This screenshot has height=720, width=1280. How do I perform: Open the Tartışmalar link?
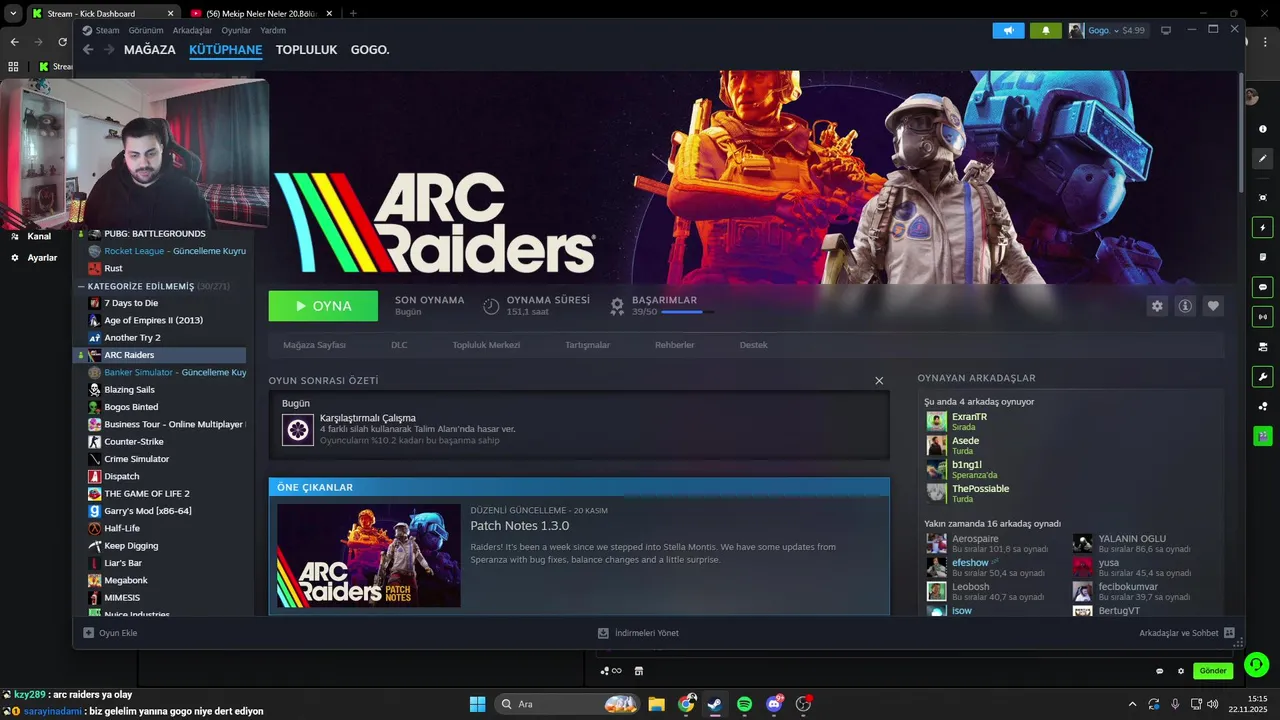pyautogui.click(x=588, y=345)
